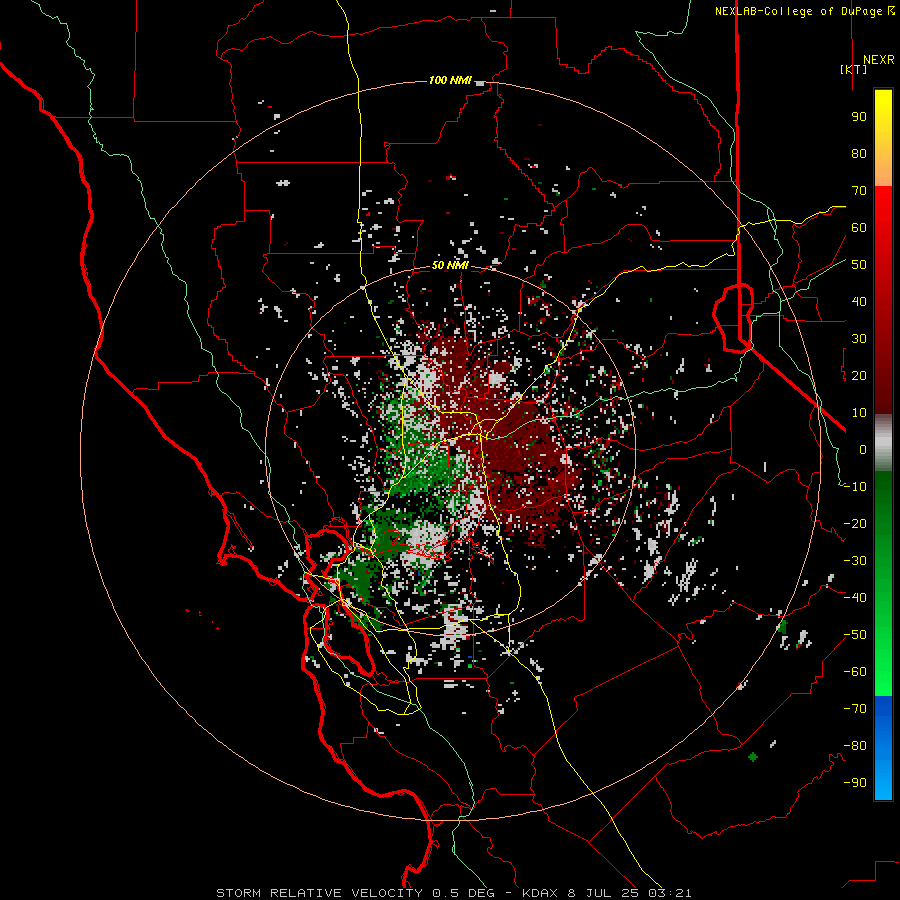
Task: Click the 10 value on the velocity scale
Action: [x=859, y=413]
